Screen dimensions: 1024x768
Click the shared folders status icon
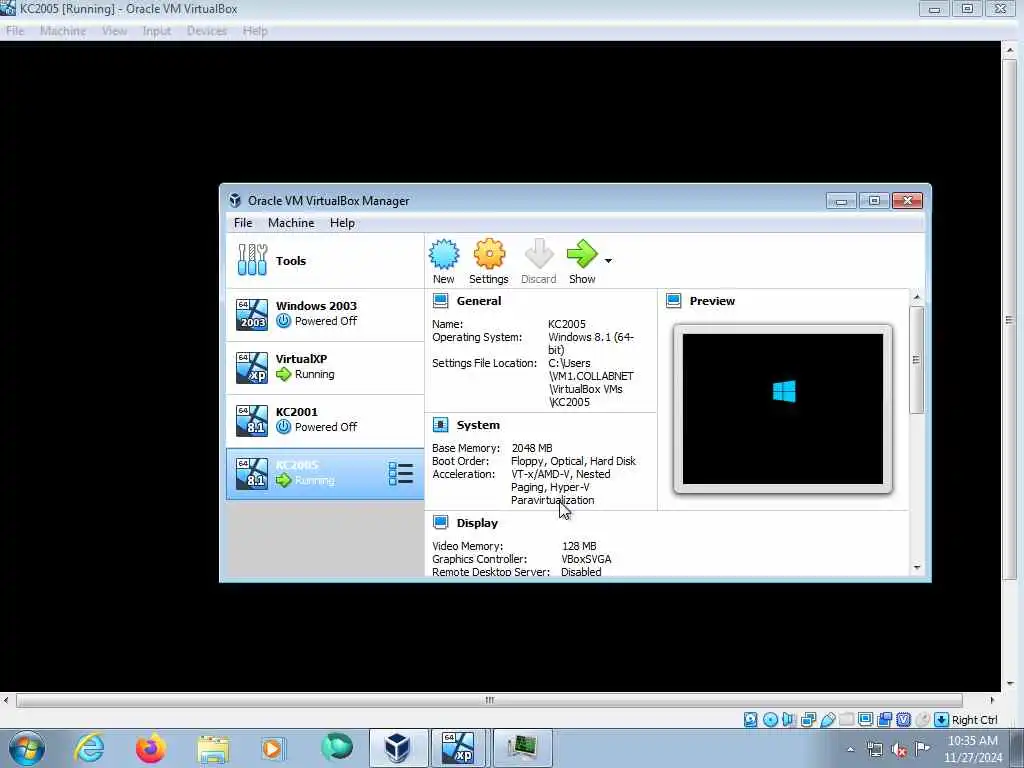point(846,720)
